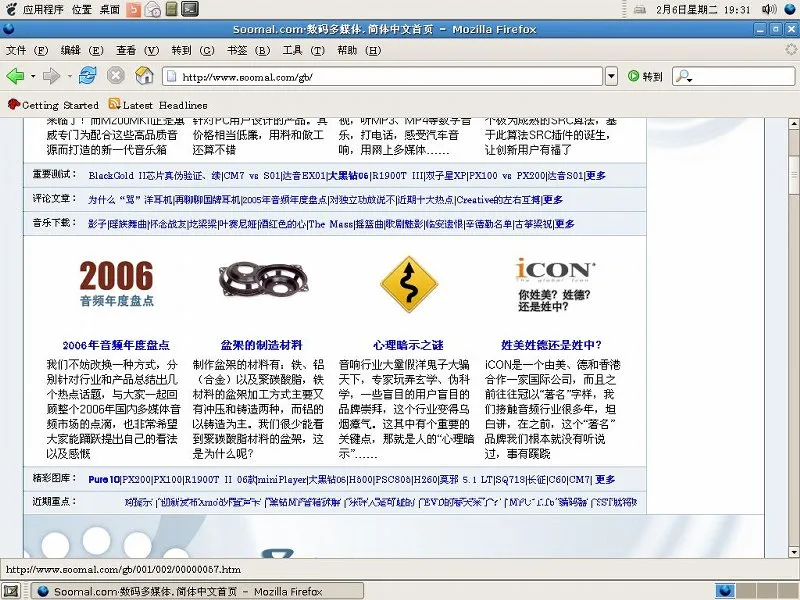Open the 姓美姓德还是姓中? article link
The height and width of the screenshot is (600, 800).
pos(552,345)
